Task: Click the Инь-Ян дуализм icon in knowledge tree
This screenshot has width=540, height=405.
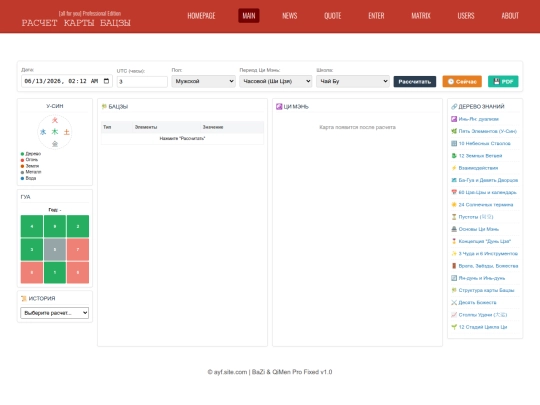Action: [x=454, y=119]
